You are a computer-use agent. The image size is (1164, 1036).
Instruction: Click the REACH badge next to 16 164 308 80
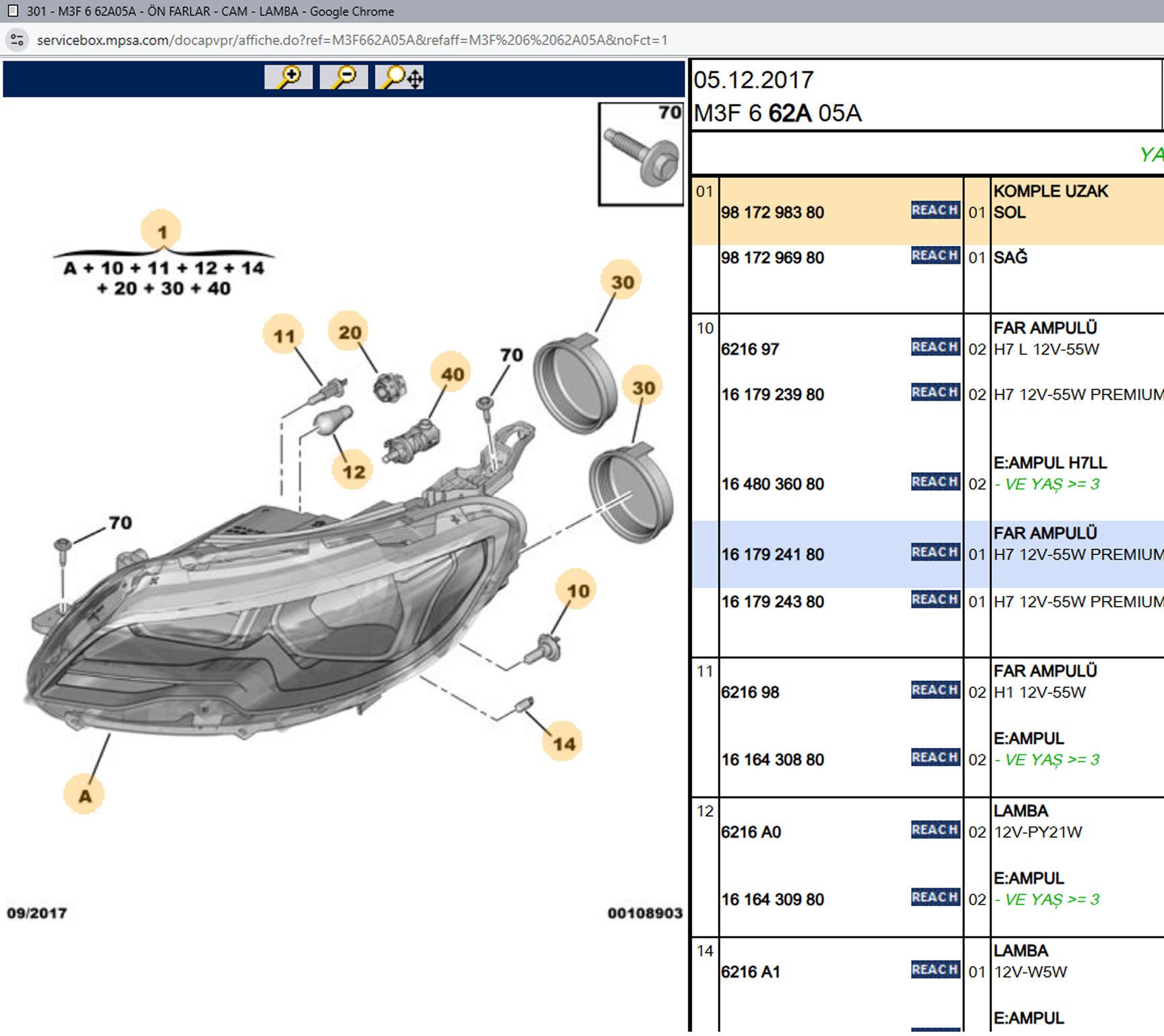(935, 758)
